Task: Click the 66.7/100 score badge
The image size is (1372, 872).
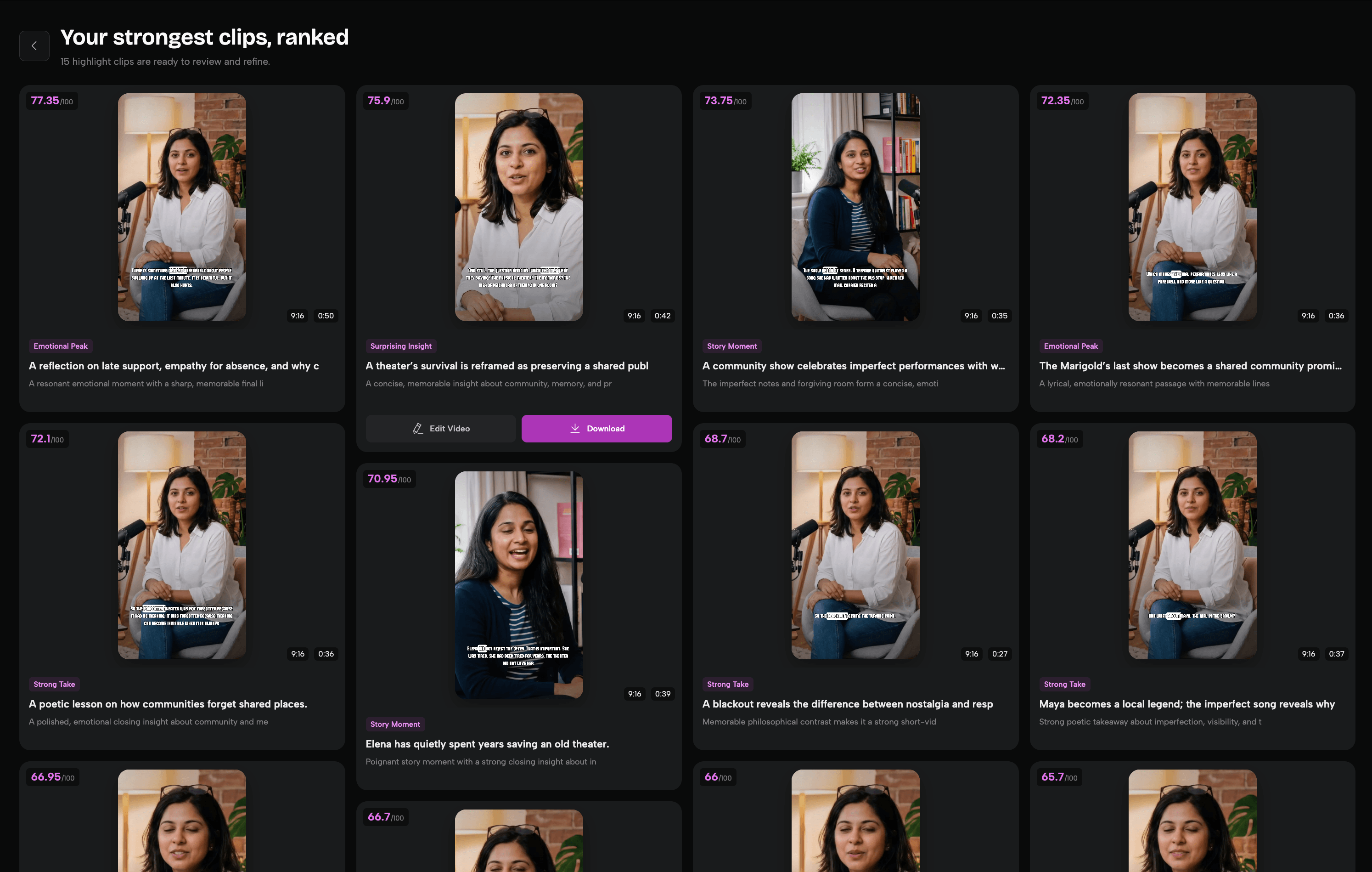Action: (385, 817)
